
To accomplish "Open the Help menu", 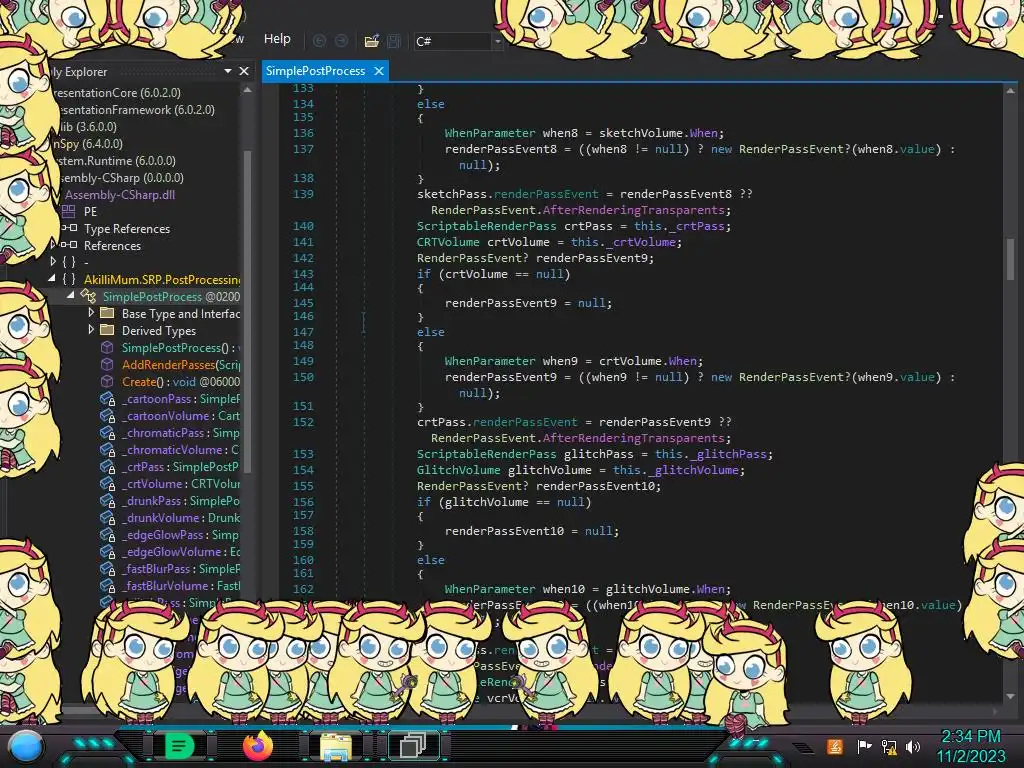I will 277,39.
